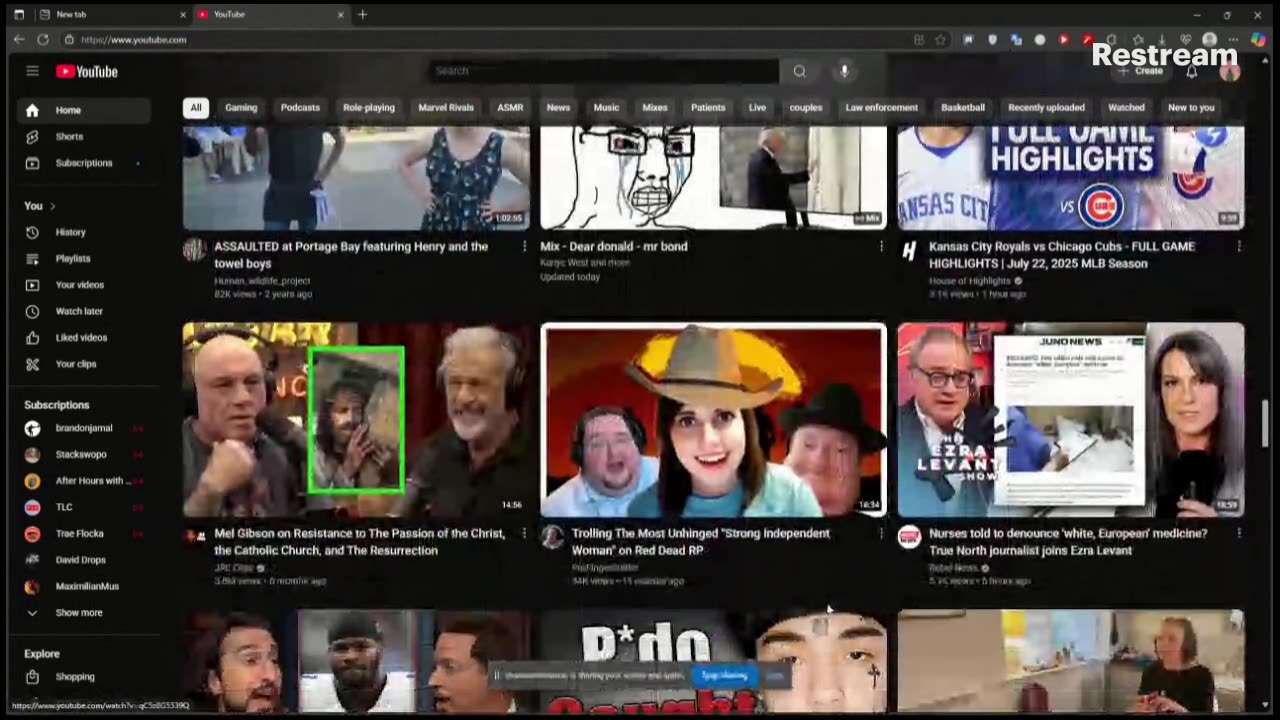Open Shopping under Explore
The width and height of the screenshot is (1280, 720).
84,677
